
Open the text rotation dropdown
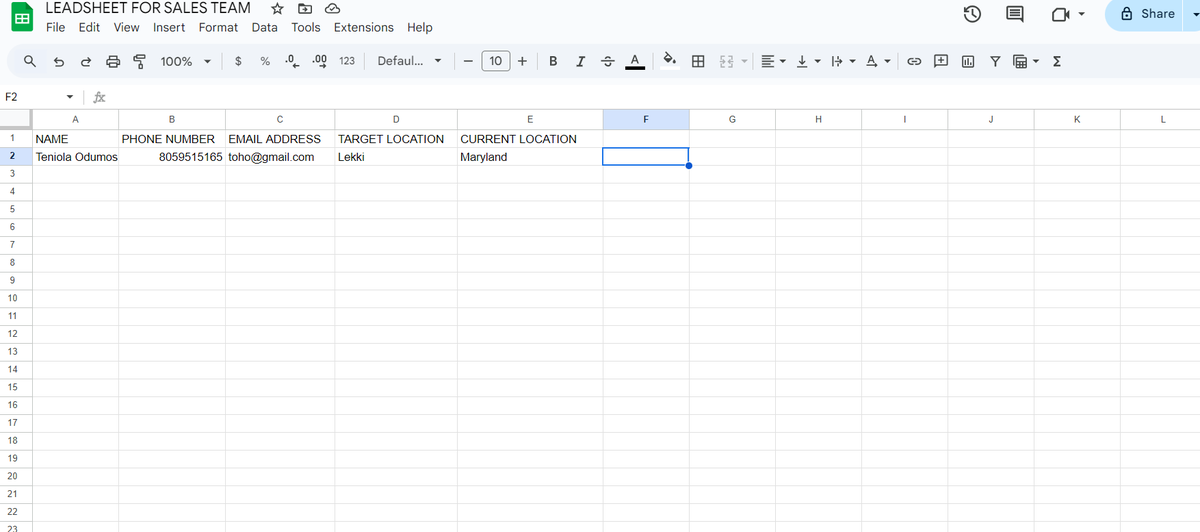tap(878, 61)
